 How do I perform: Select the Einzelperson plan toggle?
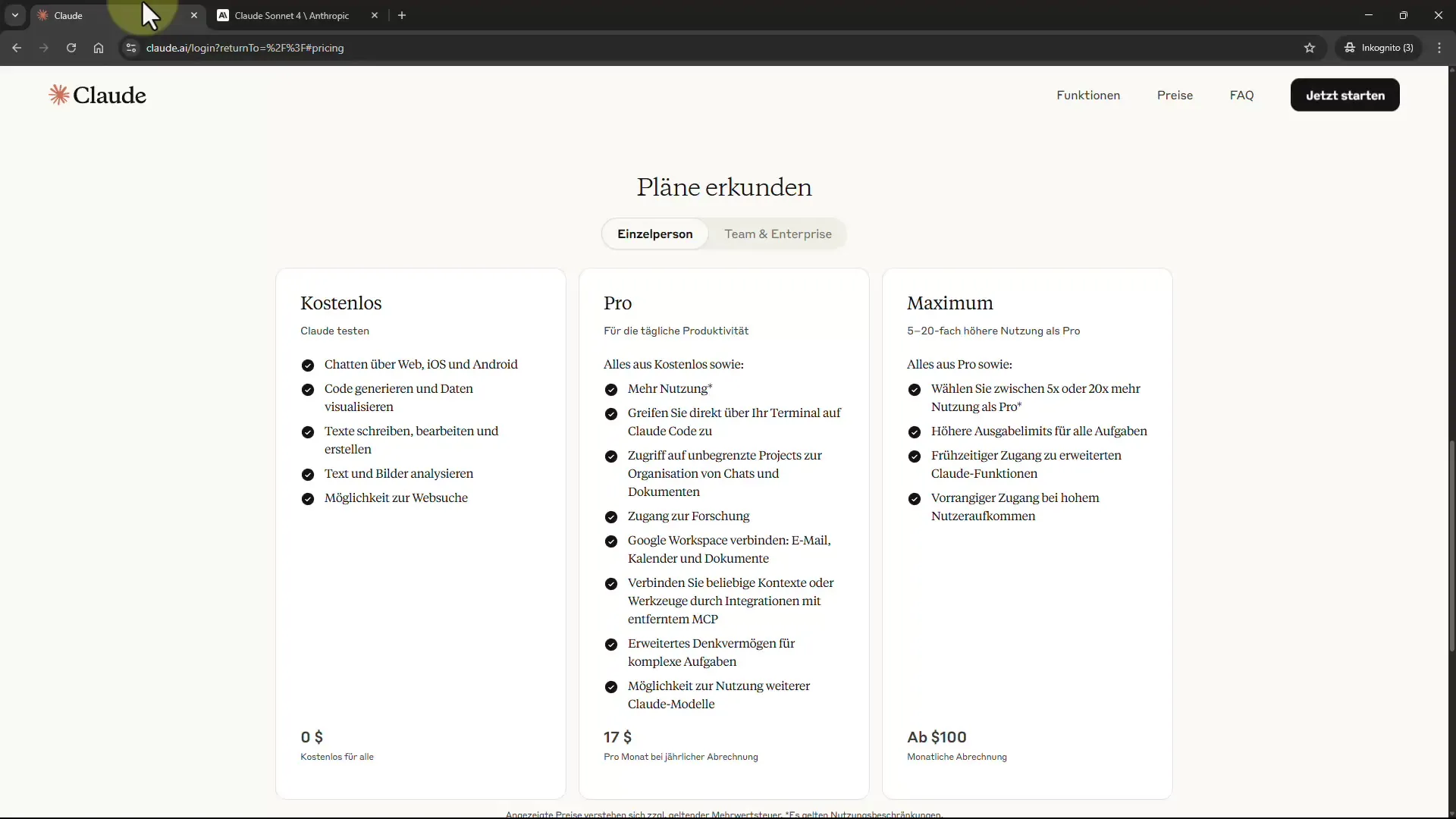(654, 234)
